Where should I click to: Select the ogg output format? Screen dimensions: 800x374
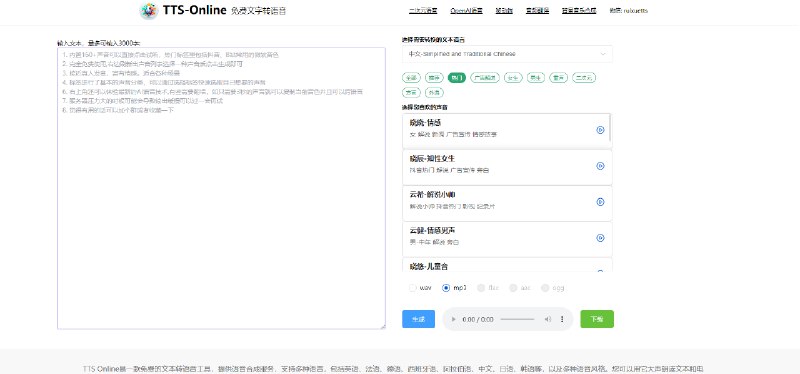point(545,288)
